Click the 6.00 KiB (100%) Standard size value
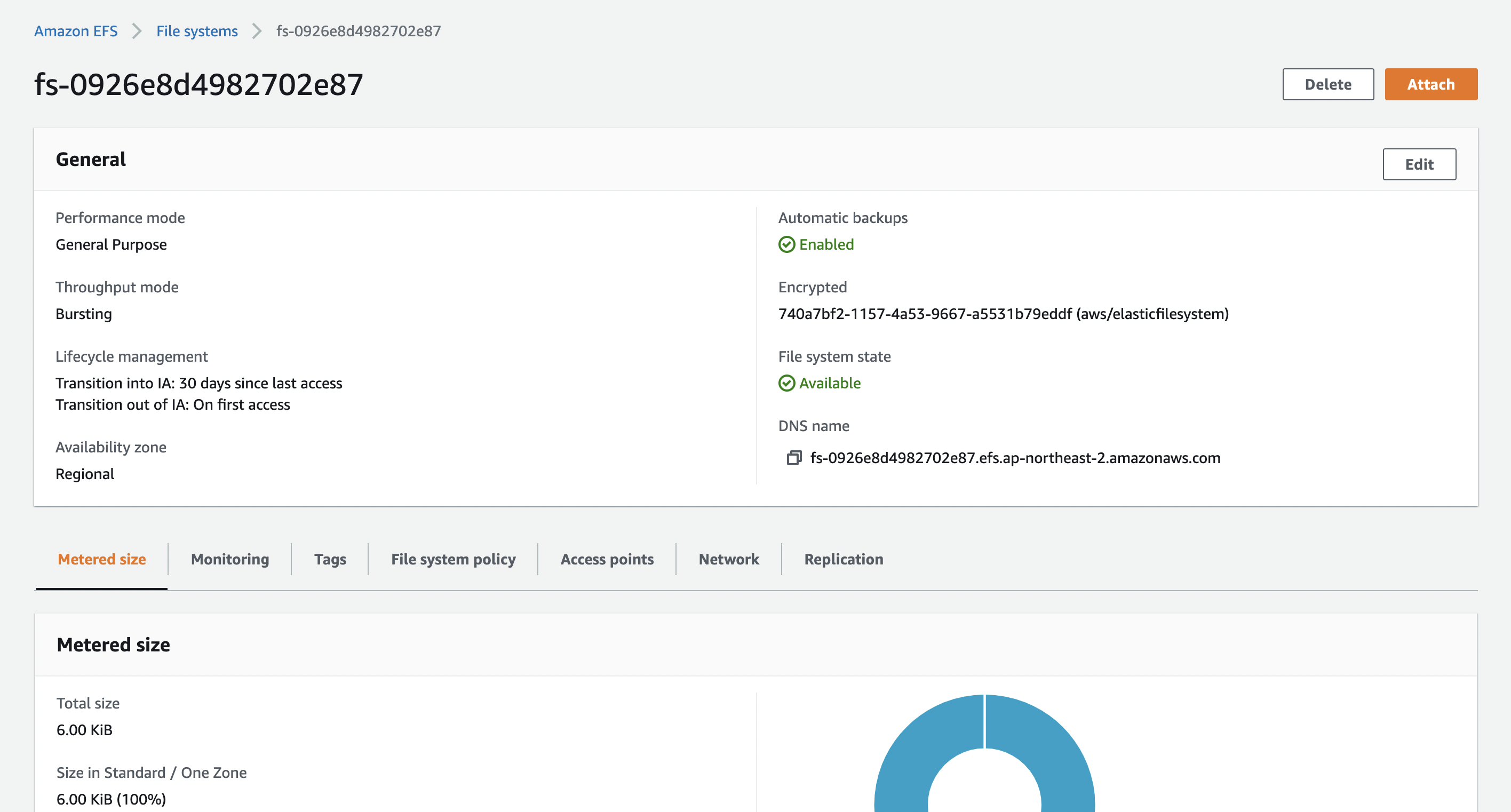Screen dimensions: 1511x812 click(x=111, y=799)
